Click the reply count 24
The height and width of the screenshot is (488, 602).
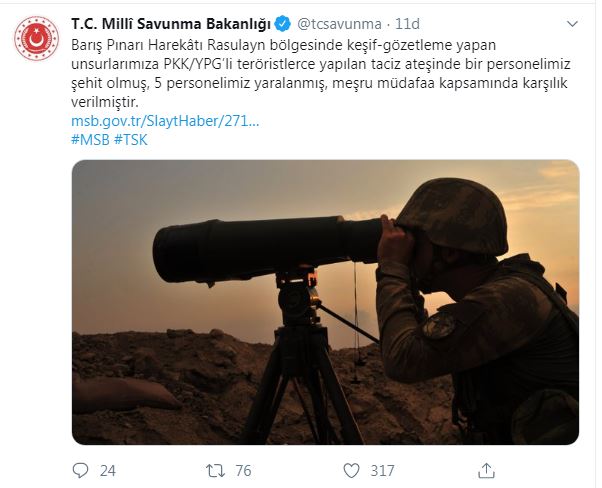tap(108, 471)
